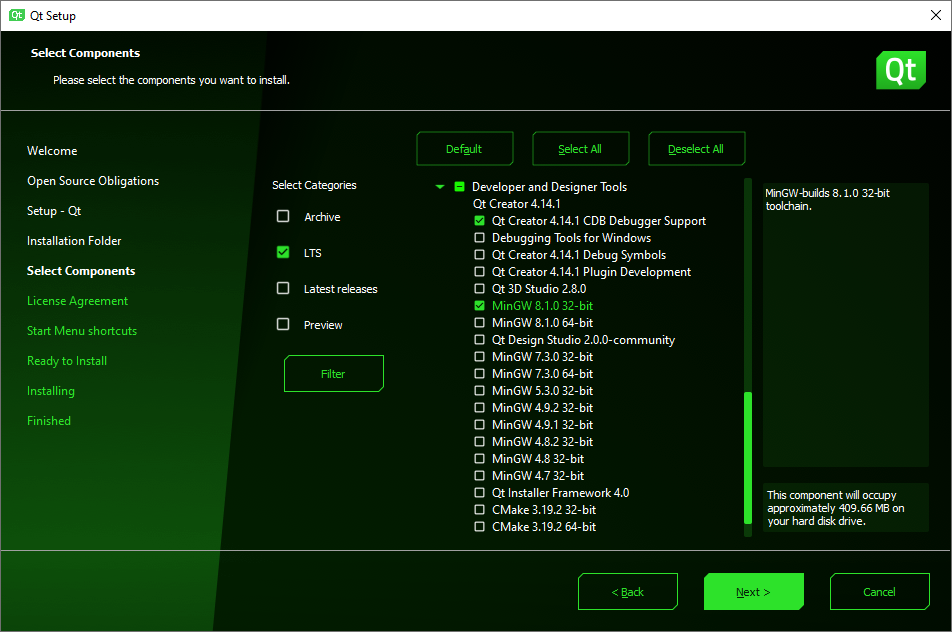The width and height of the screenshot is (952, 632).
Task: Uncheck the LTS category checkbox
Action: pyautogui.click(x=283, y=252)
